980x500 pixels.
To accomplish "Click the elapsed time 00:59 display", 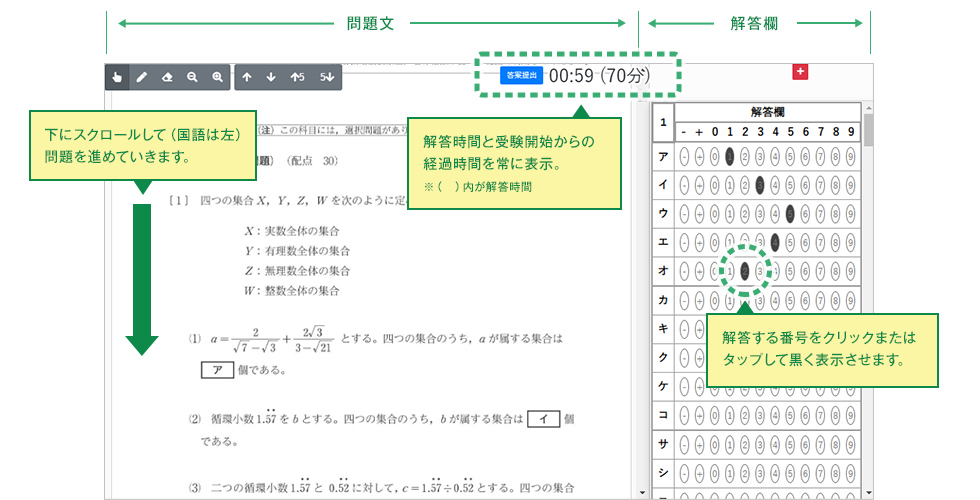I will [x=571, y=76].
